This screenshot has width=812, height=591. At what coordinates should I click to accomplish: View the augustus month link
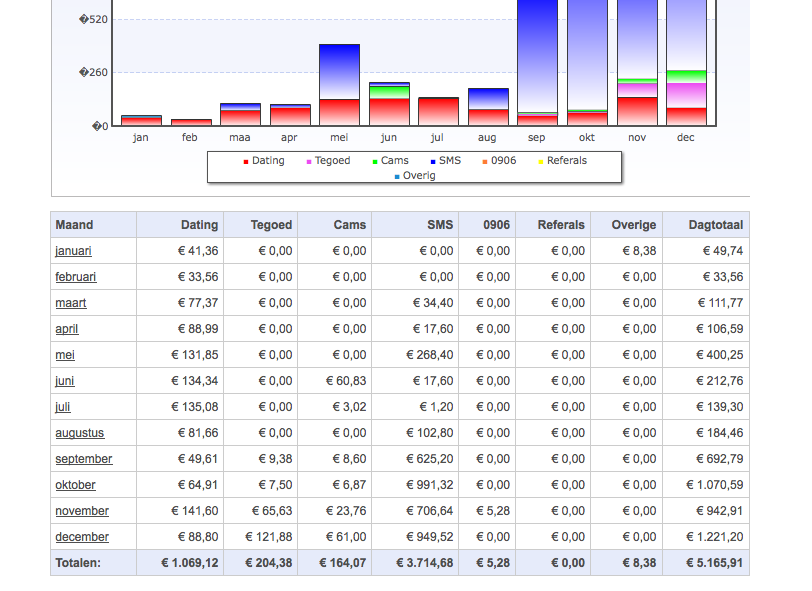[80, 433]
